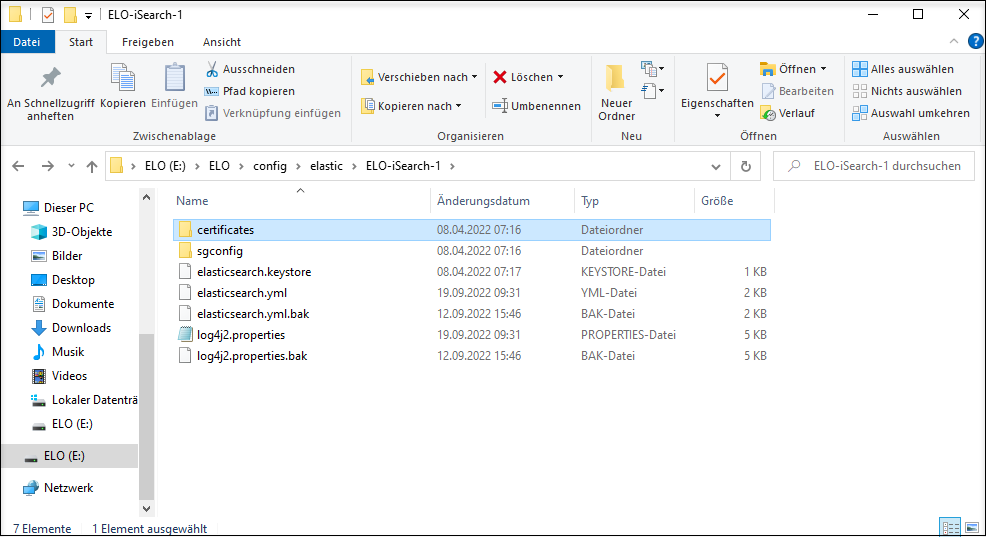Customize quick access toolbar dropdown
This screenshot has height=537, width=986.
88,15
